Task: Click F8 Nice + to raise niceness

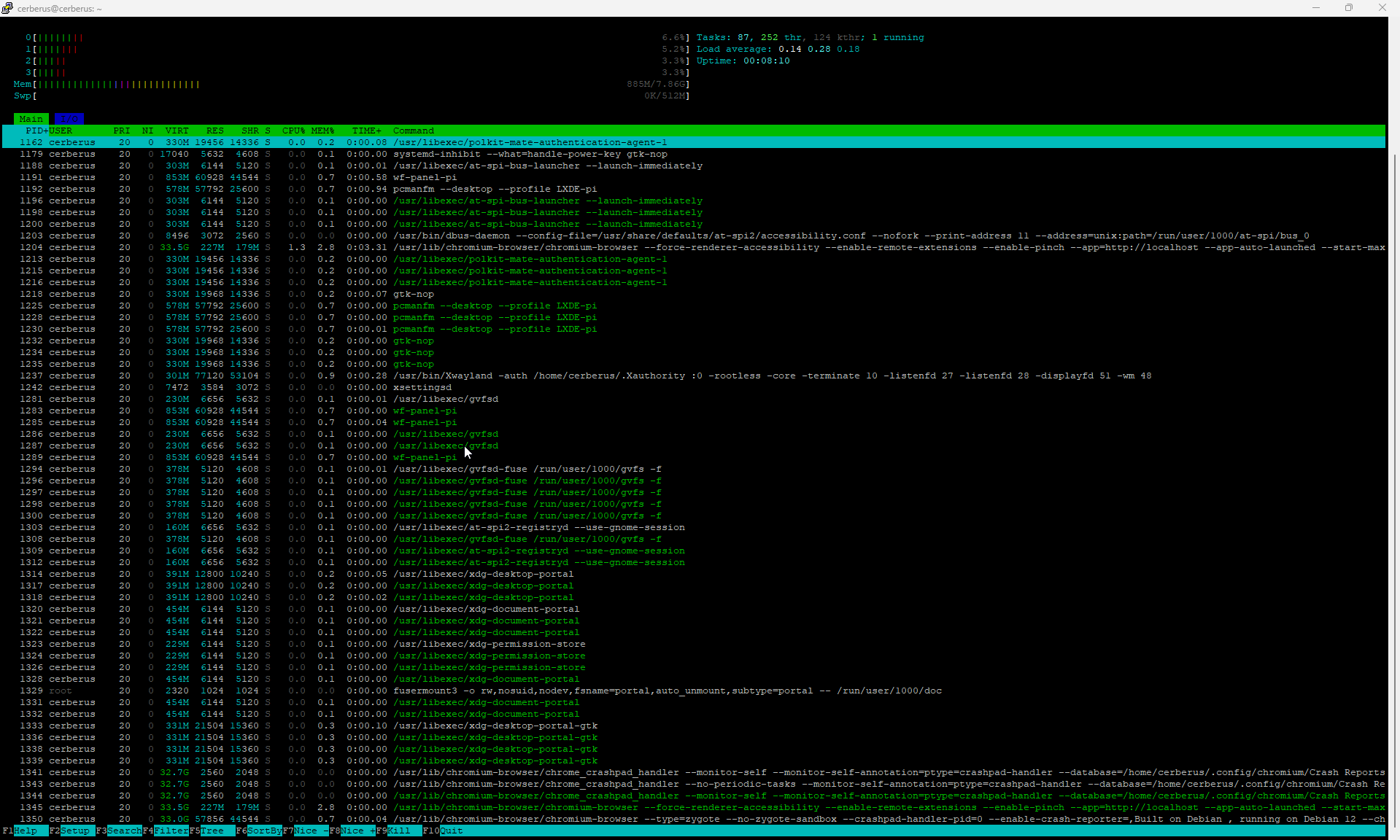Action: pos(352,831)
